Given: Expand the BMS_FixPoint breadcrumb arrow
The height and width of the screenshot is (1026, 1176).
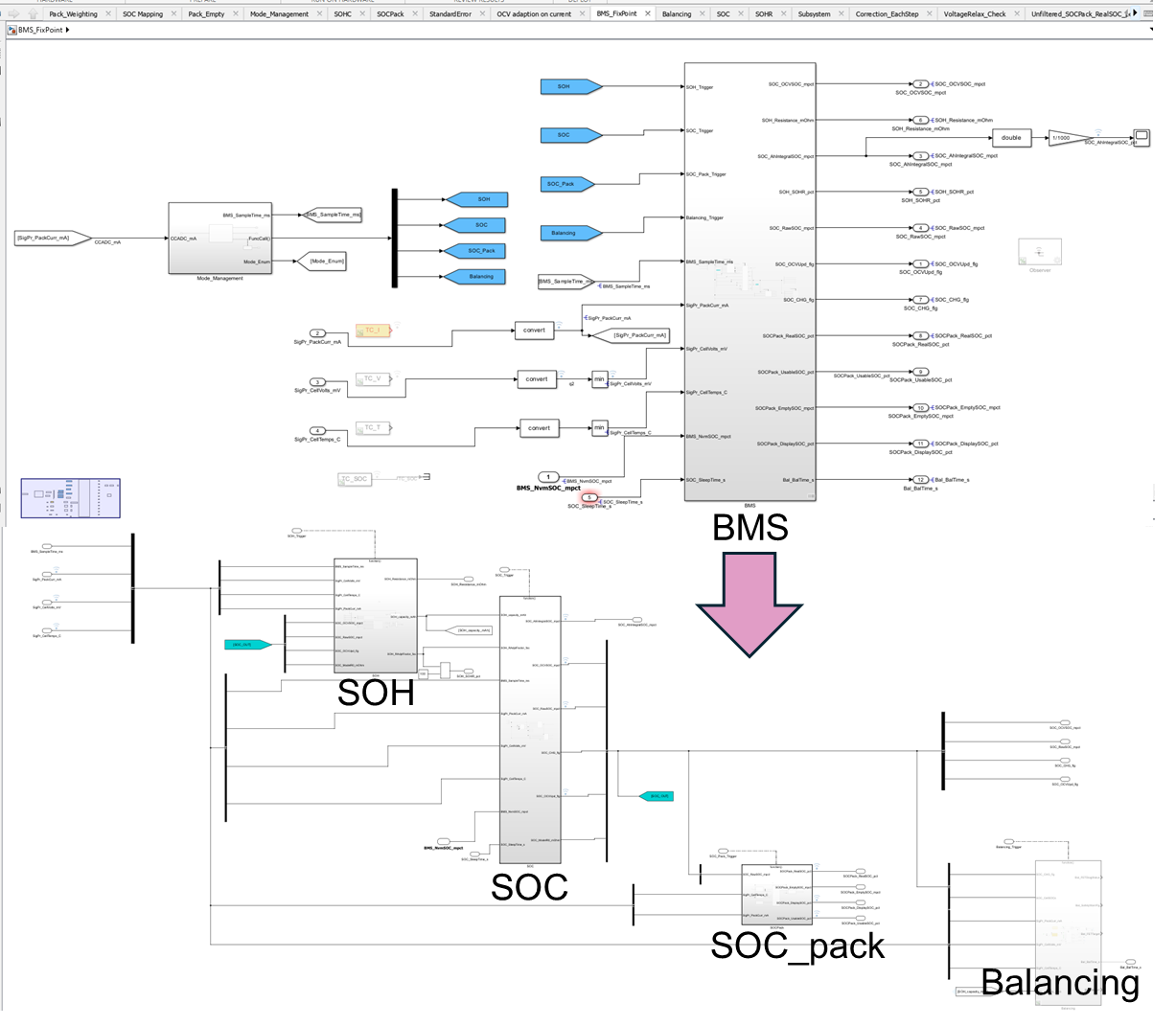Looking at the screenshot, I should pyautogui.click(x=68, y=31).
